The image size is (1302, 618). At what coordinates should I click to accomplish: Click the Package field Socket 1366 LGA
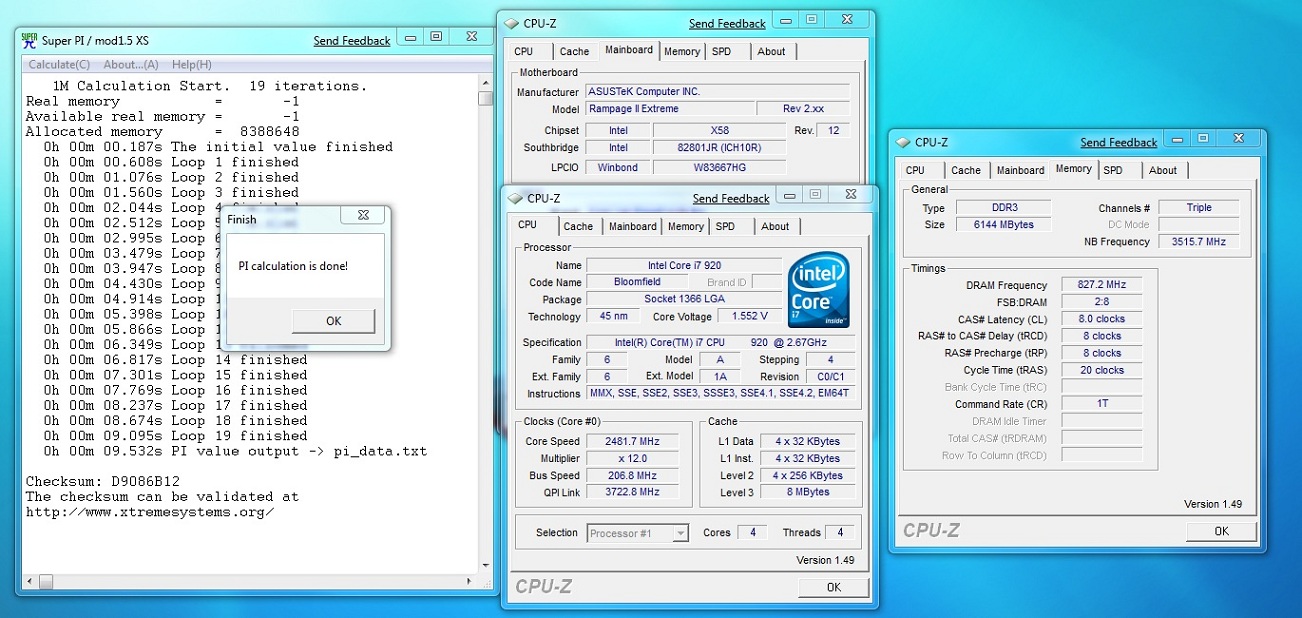coord(684,299)
